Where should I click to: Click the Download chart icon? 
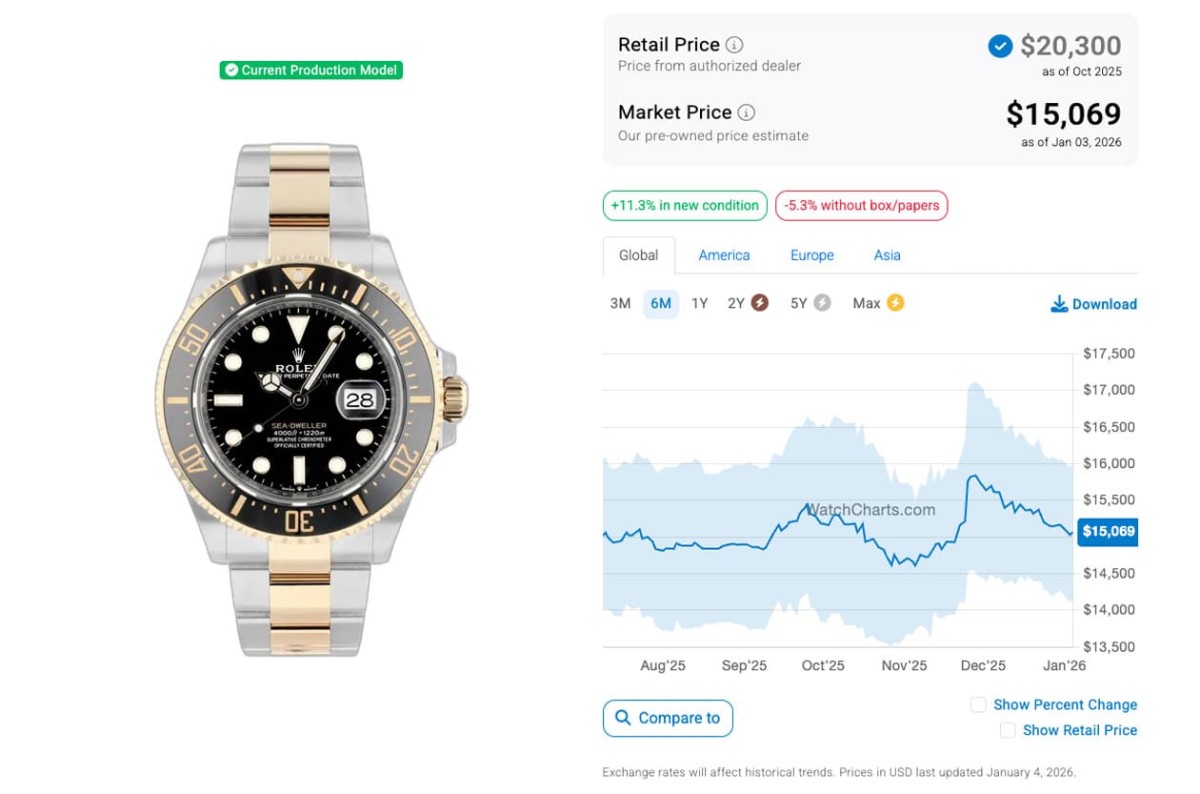click(1059, 304)
